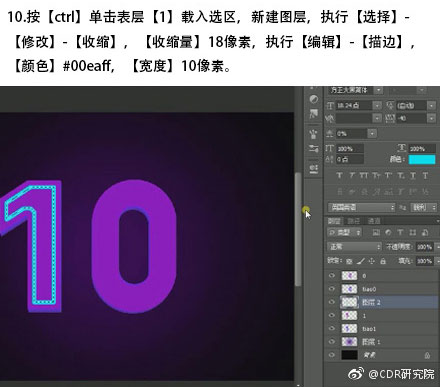
Task: Filter layers by adjustment layers icon
Action: 388,232
